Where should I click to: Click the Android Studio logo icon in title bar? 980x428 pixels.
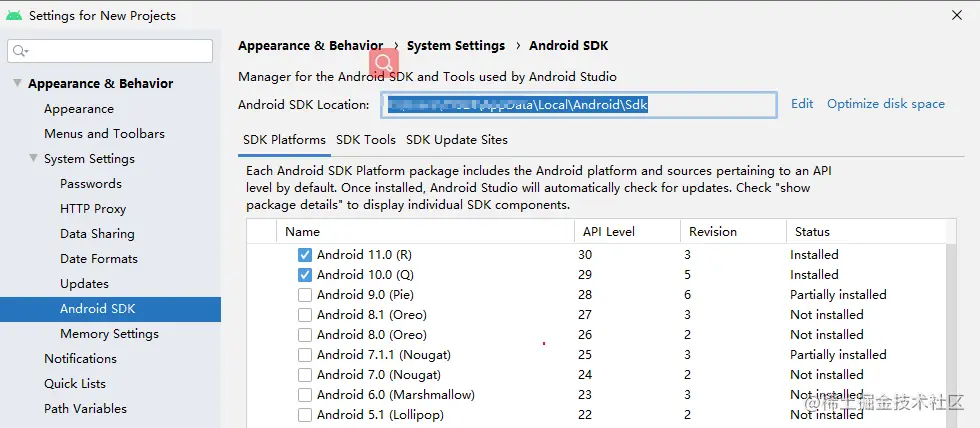(14, 15)
